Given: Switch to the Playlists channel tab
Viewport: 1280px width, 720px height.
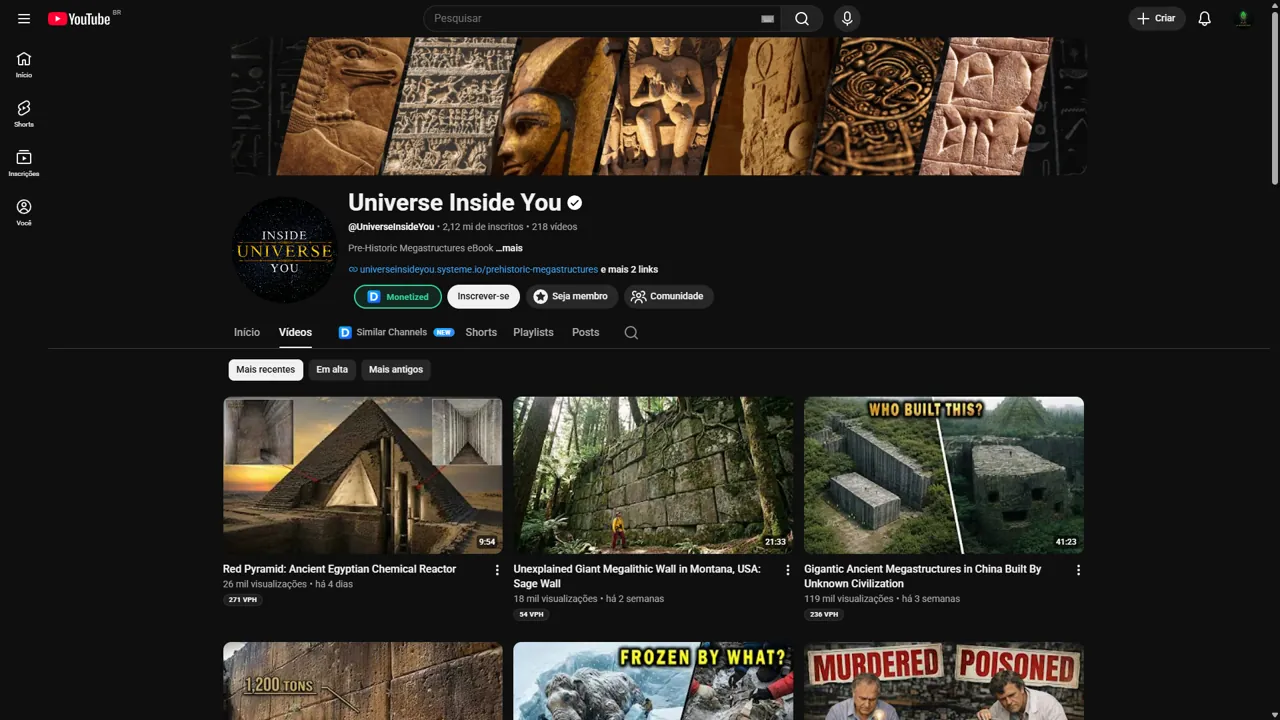Looking at the screenshot, I should click(533, 332).
